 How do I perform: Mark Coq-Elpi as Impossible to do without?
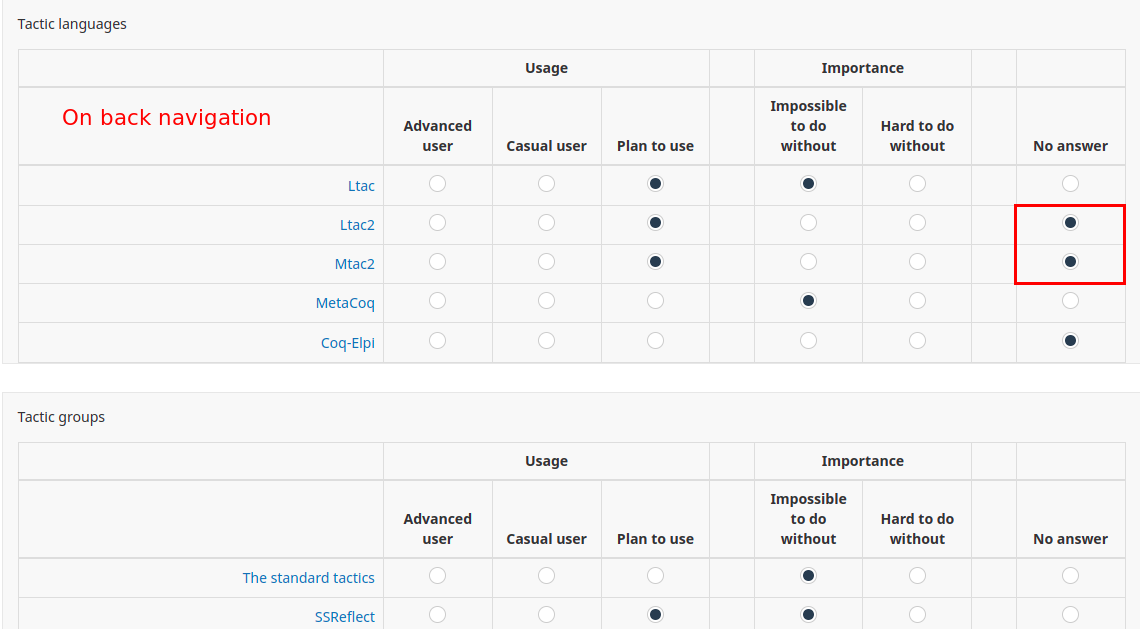point(808,341)
